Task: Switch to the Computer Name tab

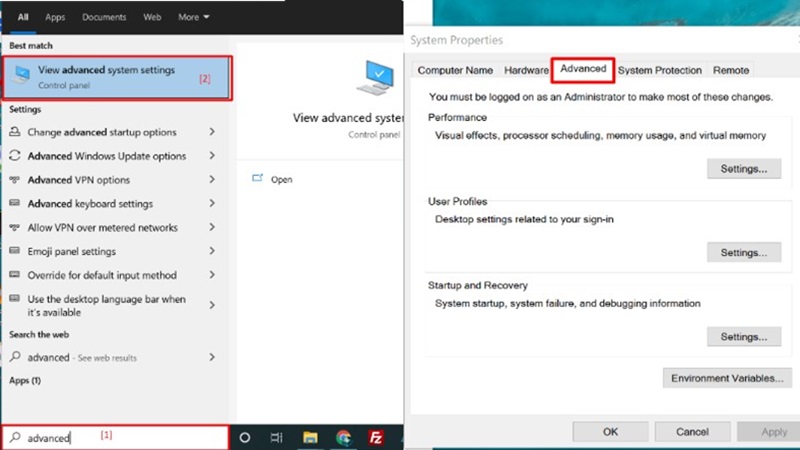Action: [x=455, y=70]
